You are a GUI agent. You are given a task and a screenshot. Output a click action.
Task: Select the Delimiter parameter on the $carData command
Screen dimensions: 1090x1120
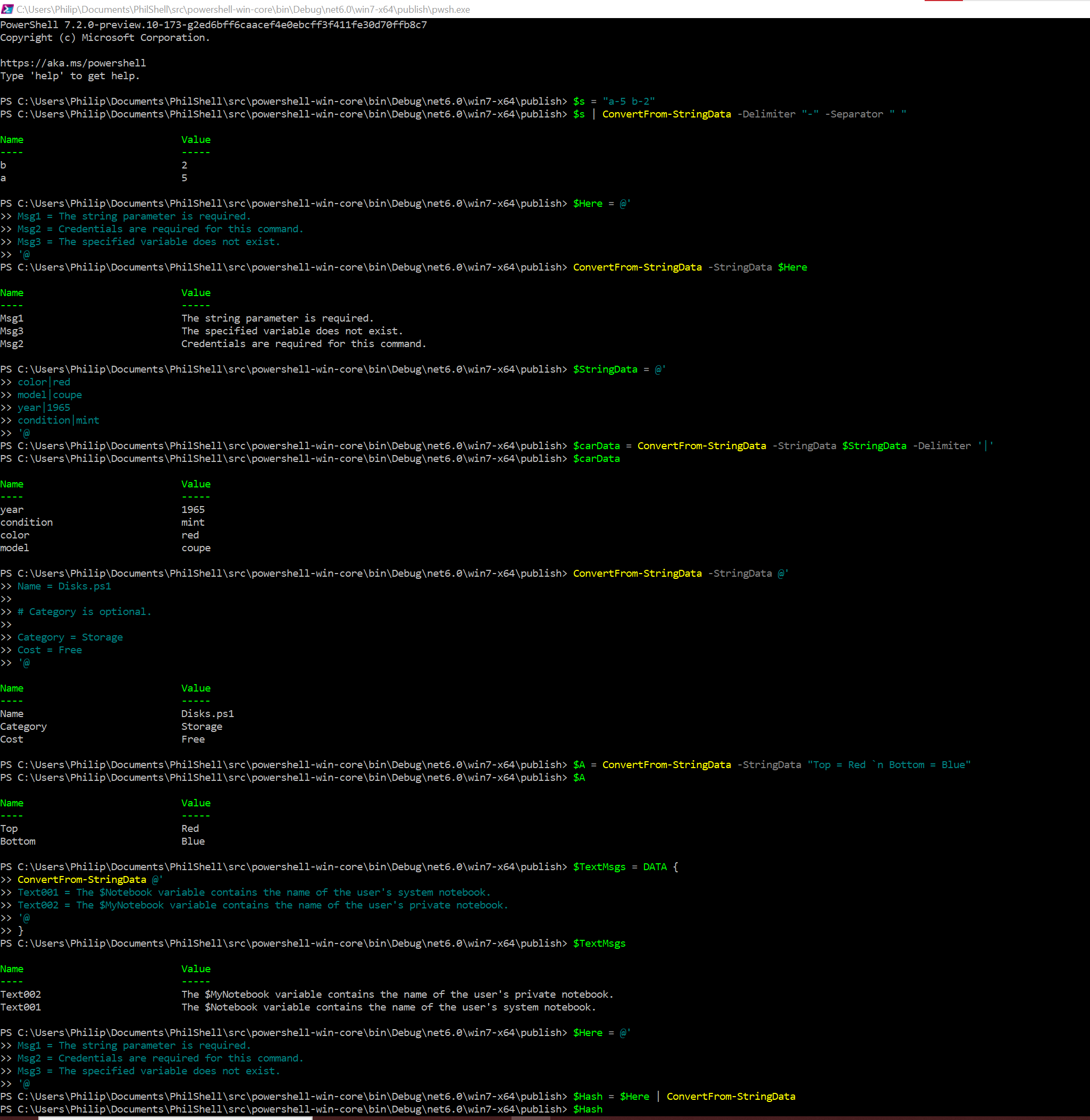click(x=942, y=445)
